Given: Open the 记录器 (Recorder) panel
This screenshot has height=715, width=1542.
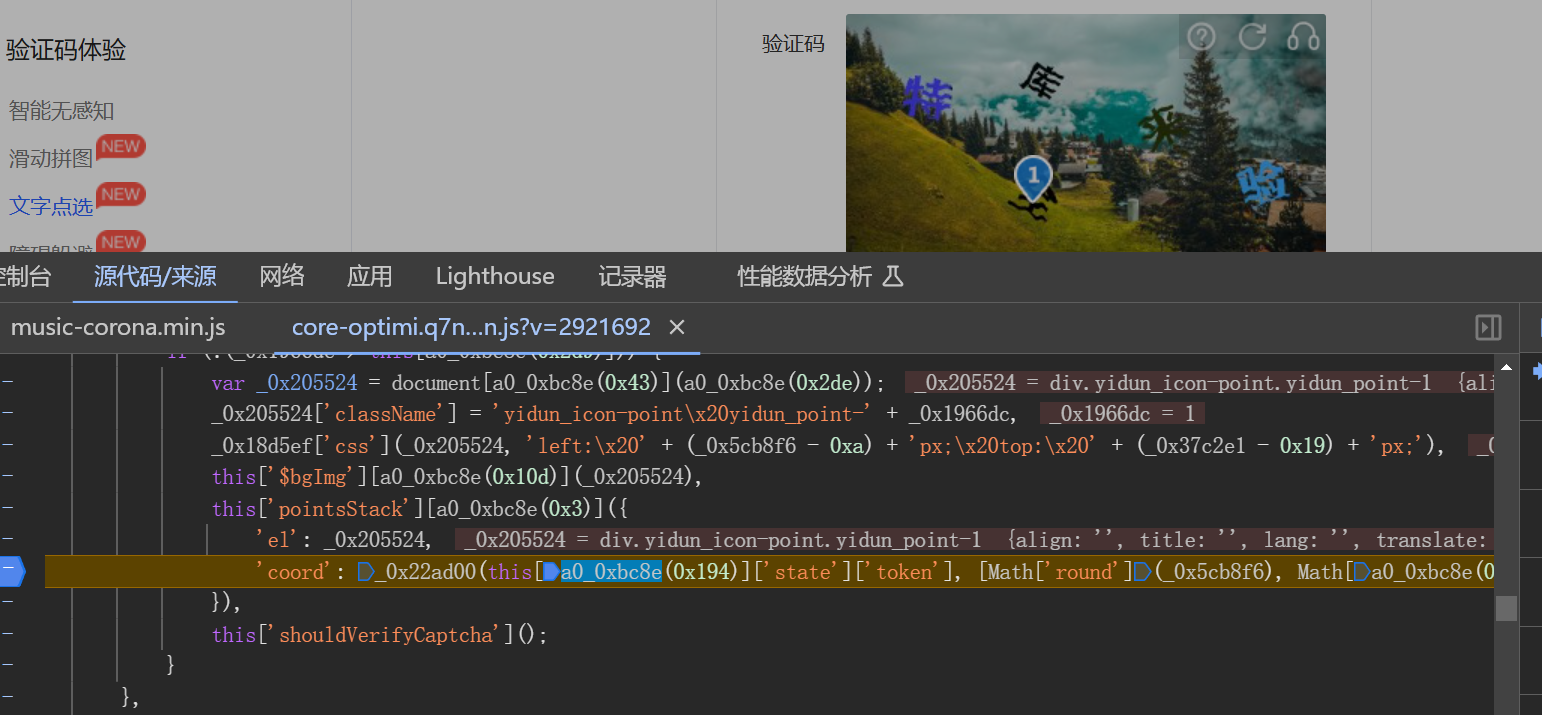Looking at the screenshot, I should tap(632, 276).
